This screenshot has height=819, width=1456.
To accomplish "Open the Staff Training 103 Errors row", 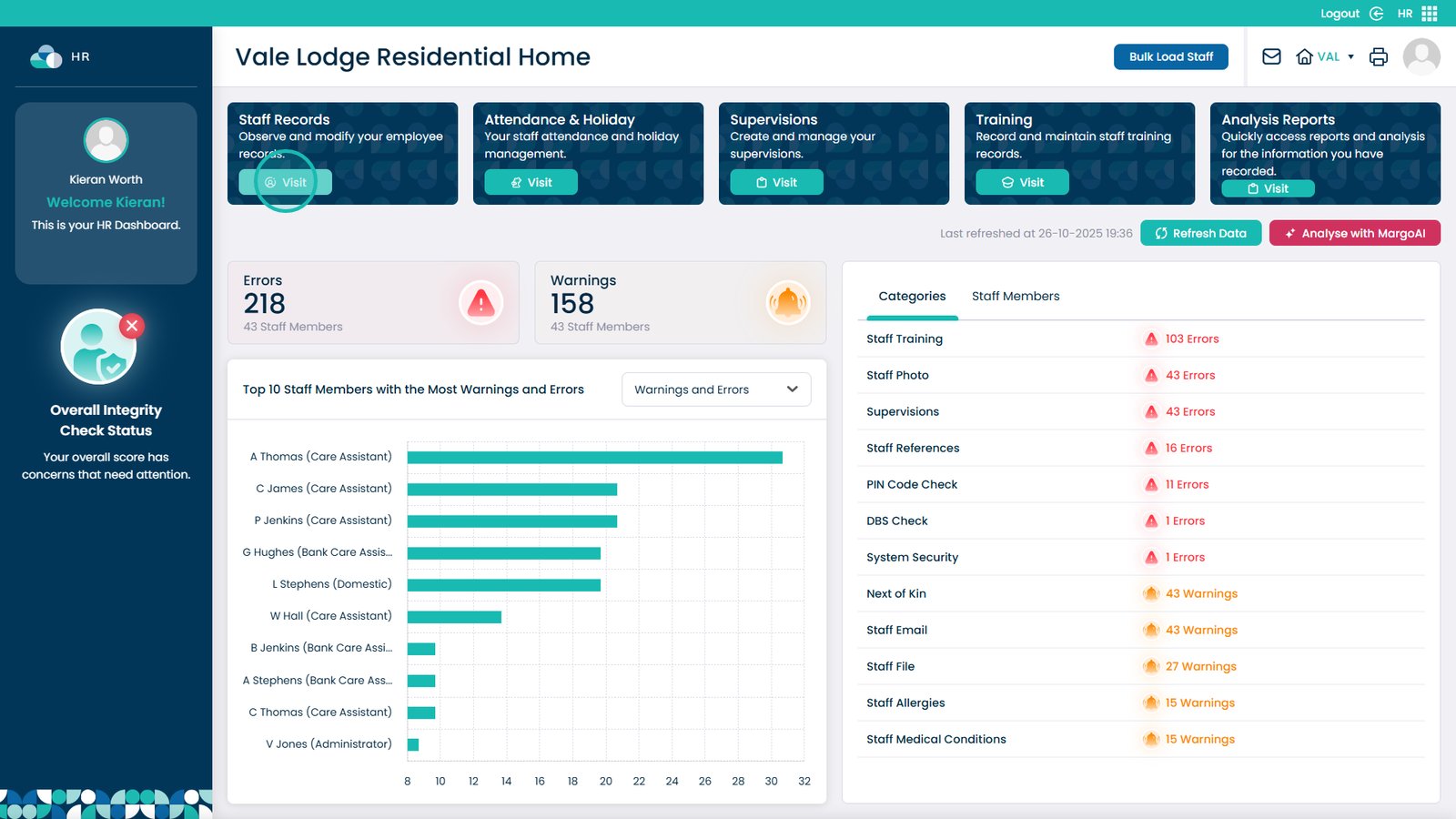I will coord(1140,339).
